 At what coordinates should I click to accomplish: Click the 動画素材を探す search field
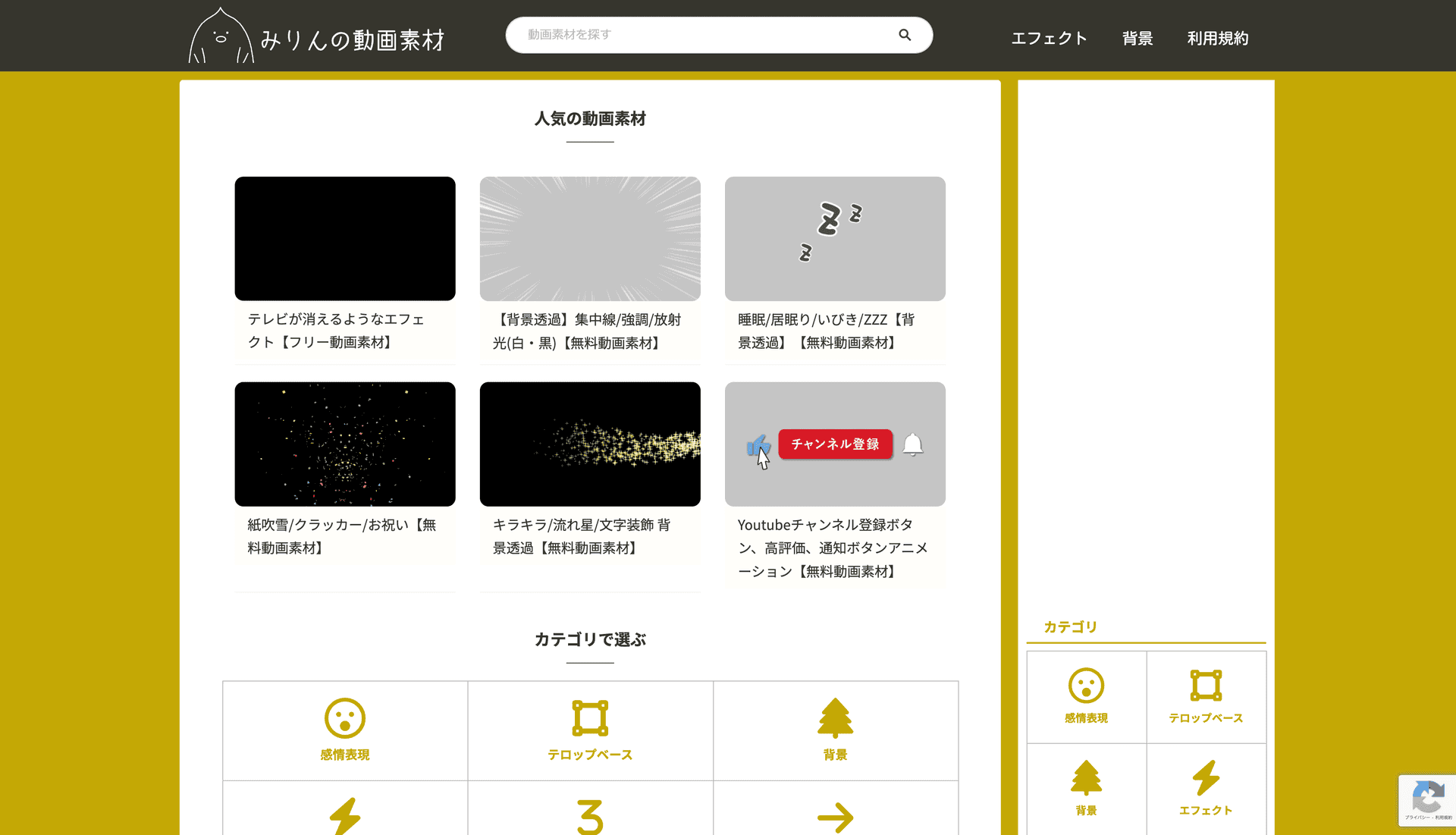point(719,35)
